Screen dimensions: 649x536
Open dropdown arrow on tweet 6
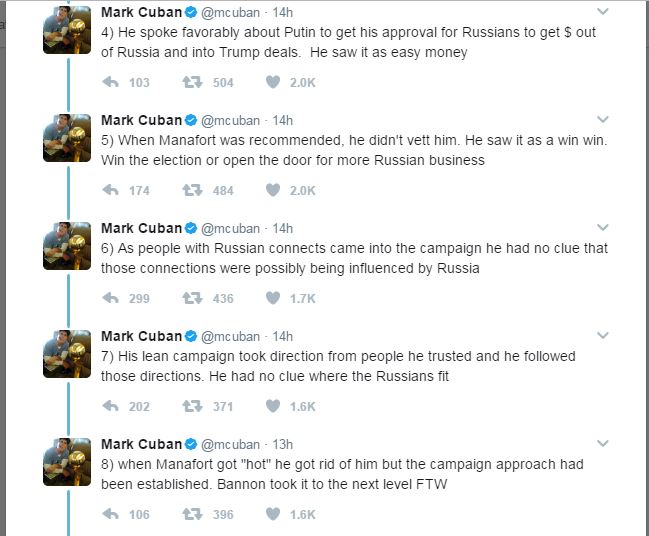(602, 228)
